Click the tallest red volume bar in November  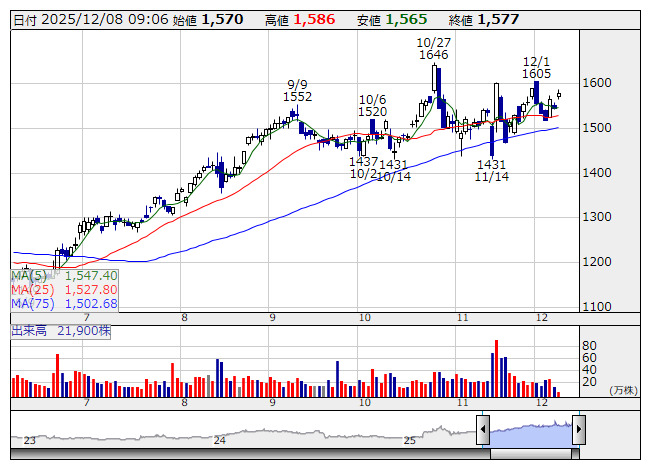pyautogui.click(x=496, y=368)
